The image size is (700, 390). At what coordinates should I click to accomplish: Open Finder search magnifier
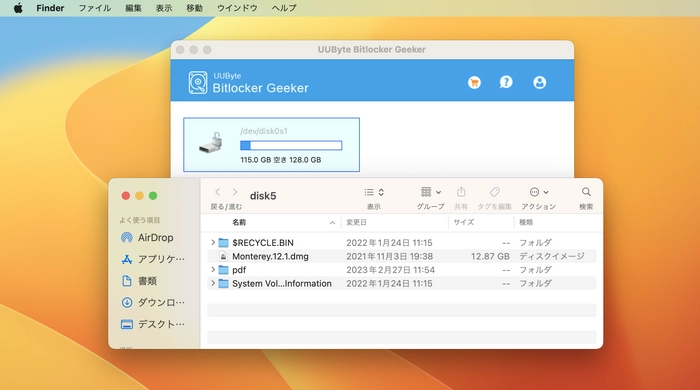586,192
